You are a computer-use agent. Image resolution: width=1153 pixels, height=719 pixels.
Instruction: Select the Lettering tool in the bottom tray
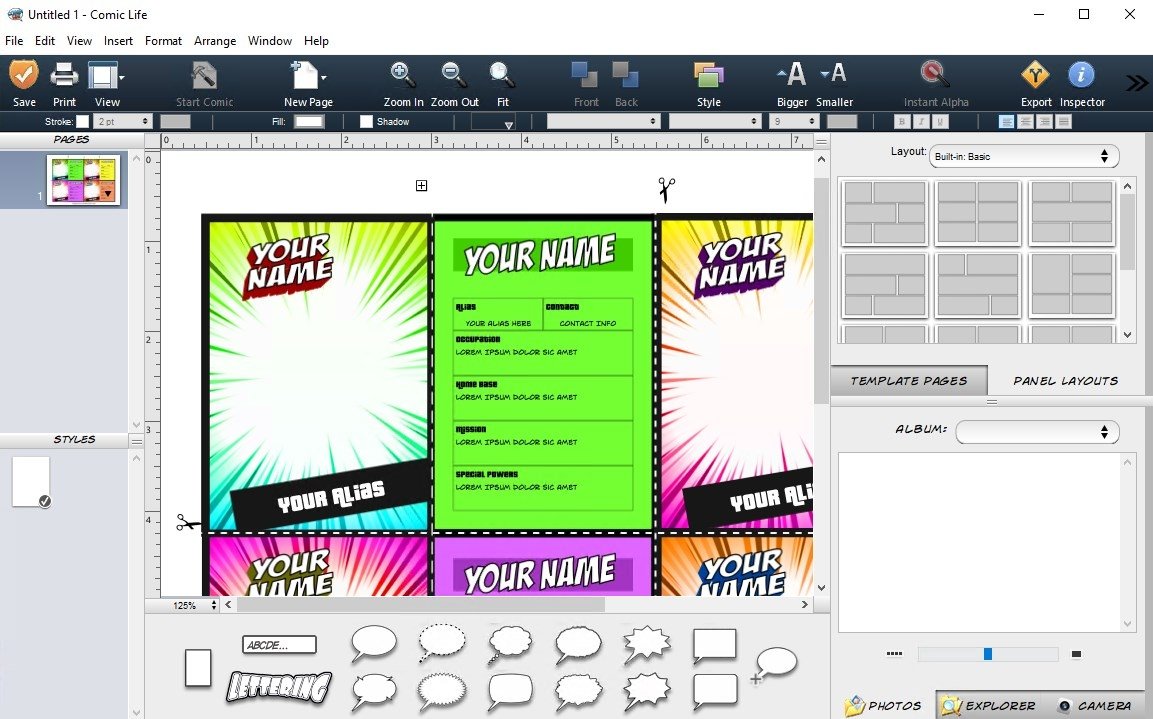(x=279, y=686)
